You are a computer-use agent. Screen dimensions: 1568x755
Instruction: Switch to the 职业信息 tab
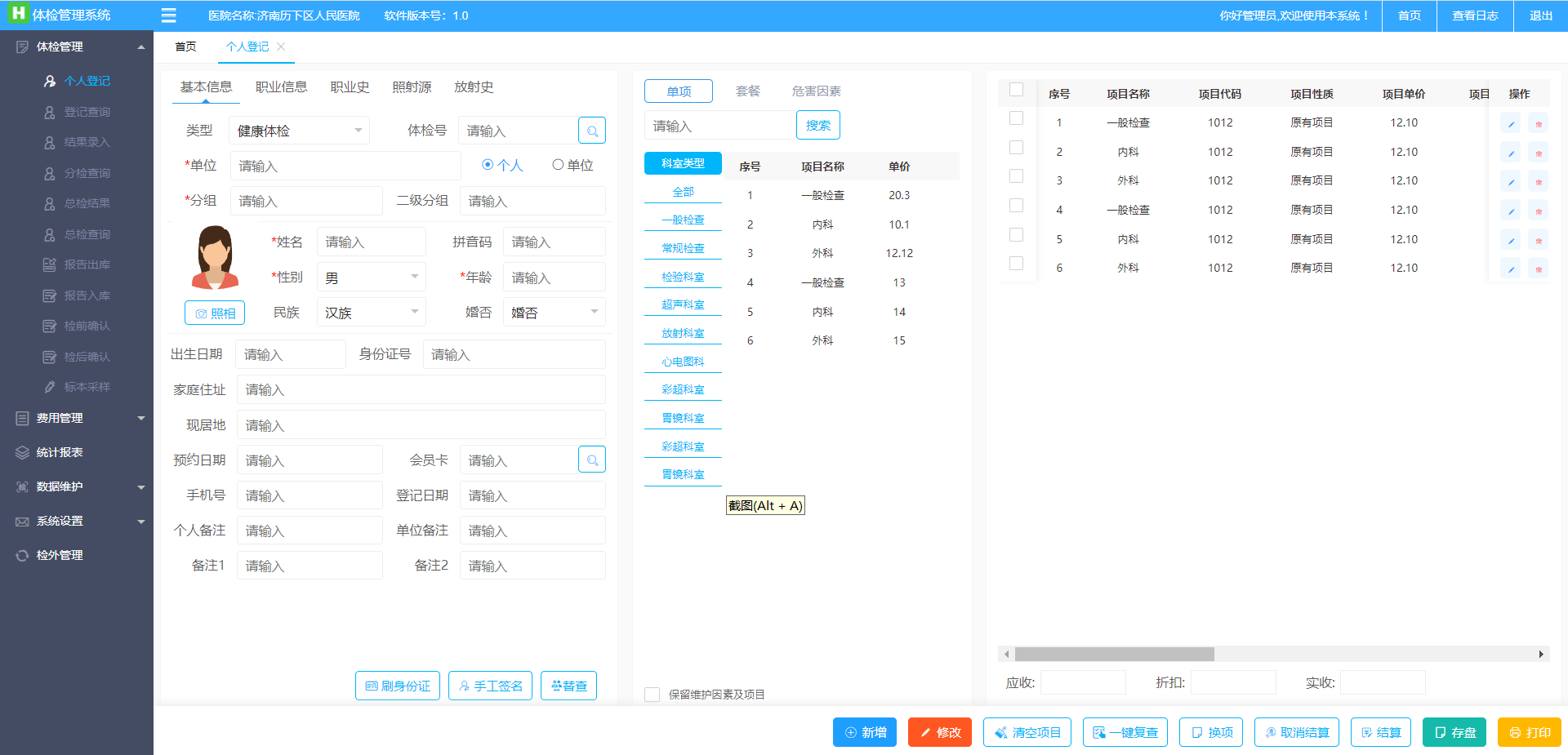[x=281, y=87]
